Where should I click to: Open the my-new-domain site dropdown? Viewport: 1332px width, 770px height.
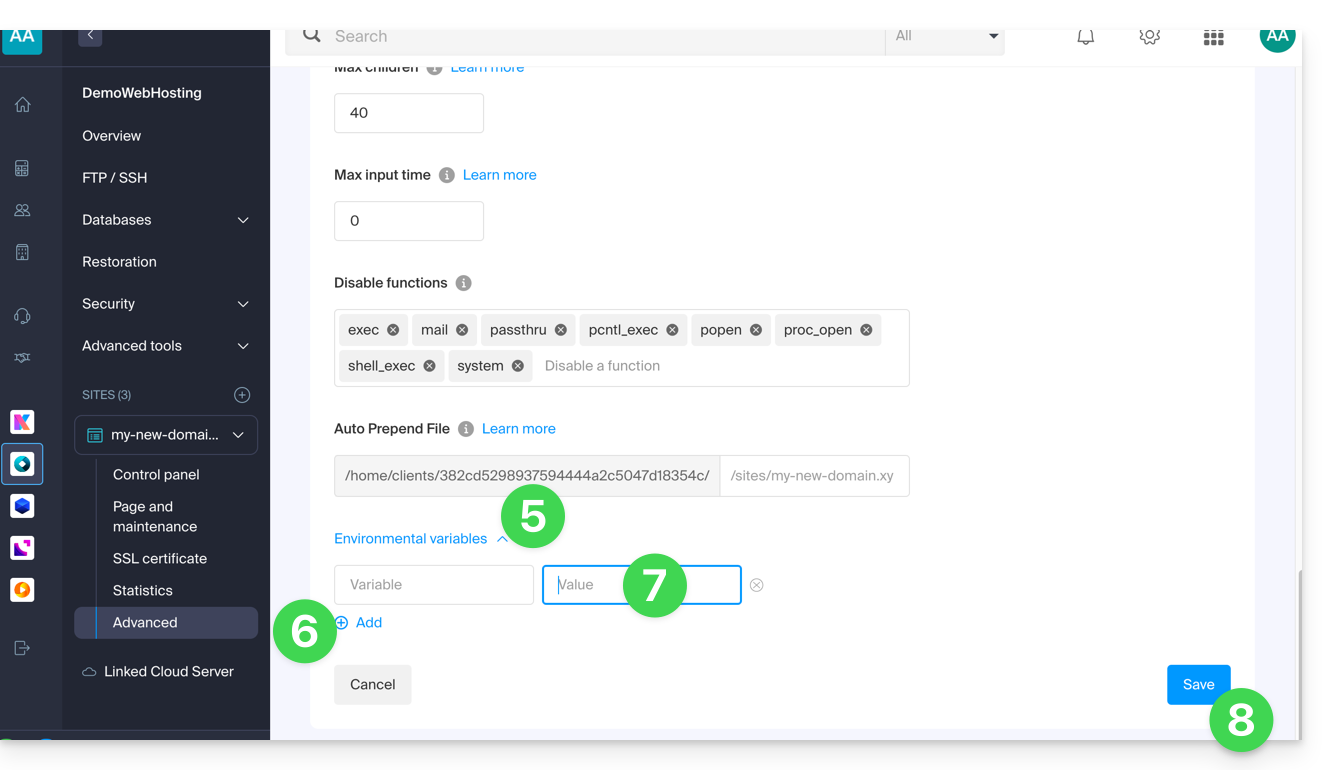coord(238,435)
